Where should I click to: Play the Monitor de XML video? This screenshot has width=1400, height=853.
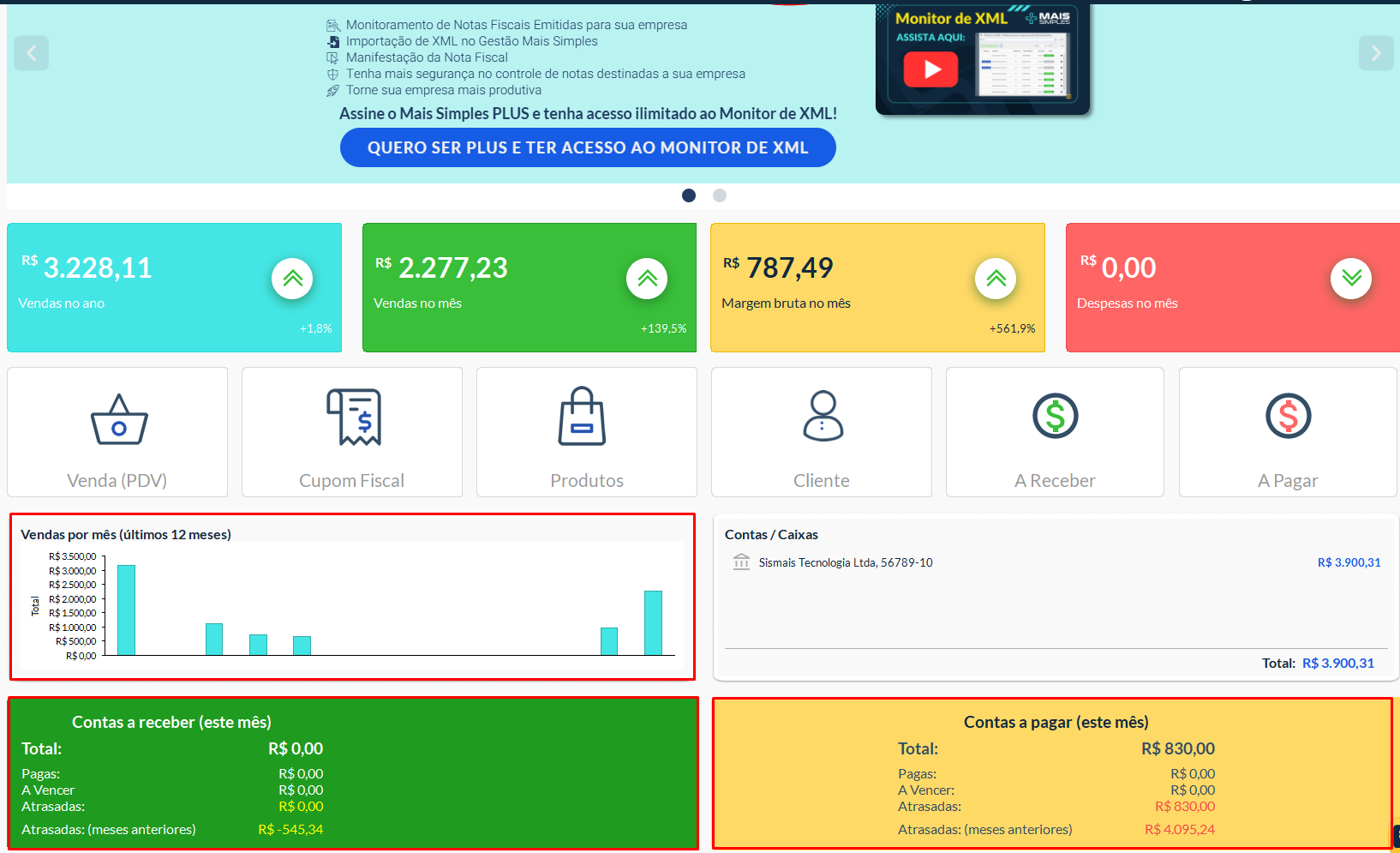pos(930,69)
